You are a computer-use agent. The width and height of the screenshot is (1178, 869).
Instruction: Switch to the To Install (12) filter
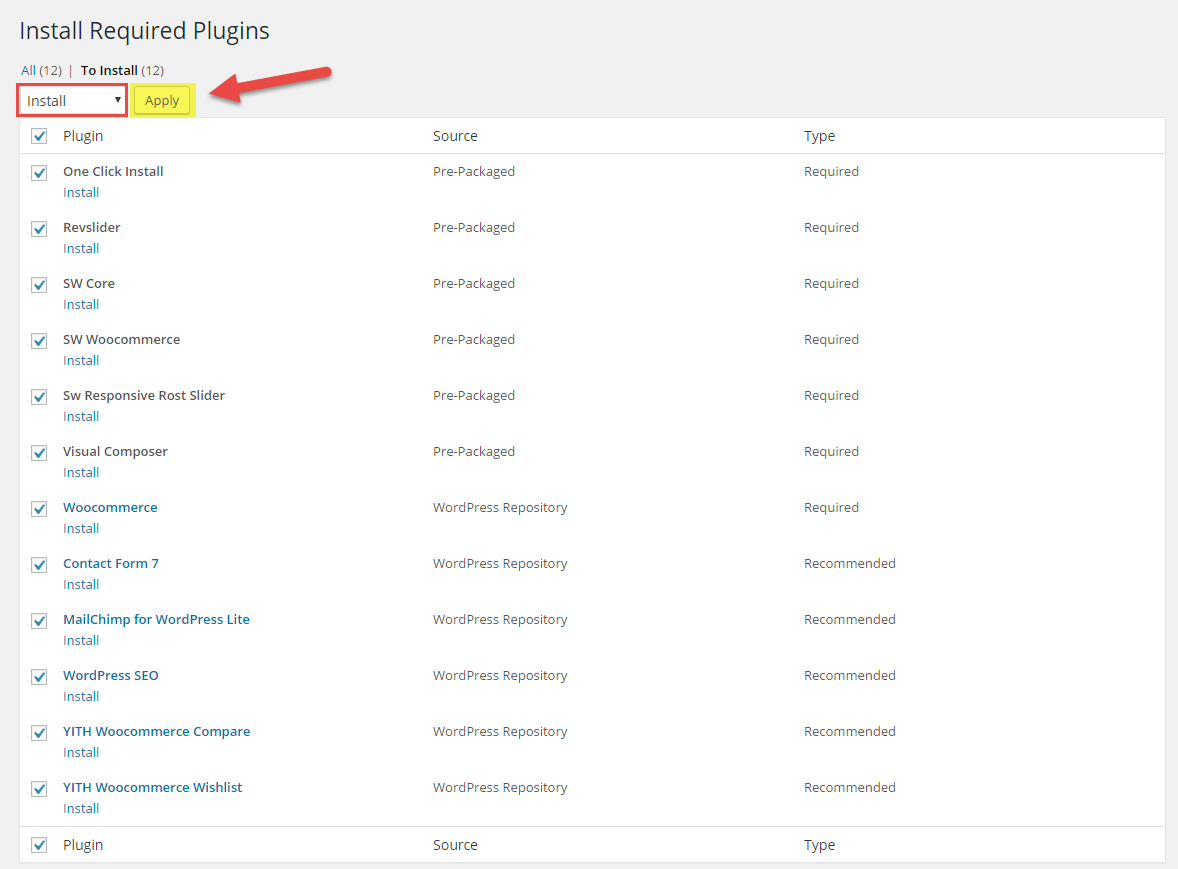(x=122, y=71)
